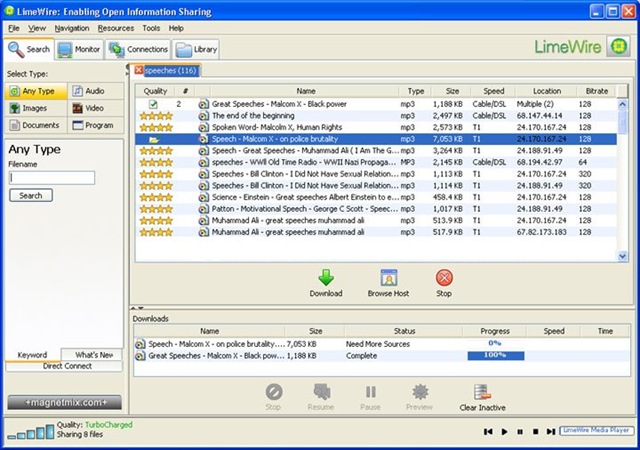Switch to the What's New tab
This screenshot has width=640, height=450.
pyautogui.click(x=93, y=355)
